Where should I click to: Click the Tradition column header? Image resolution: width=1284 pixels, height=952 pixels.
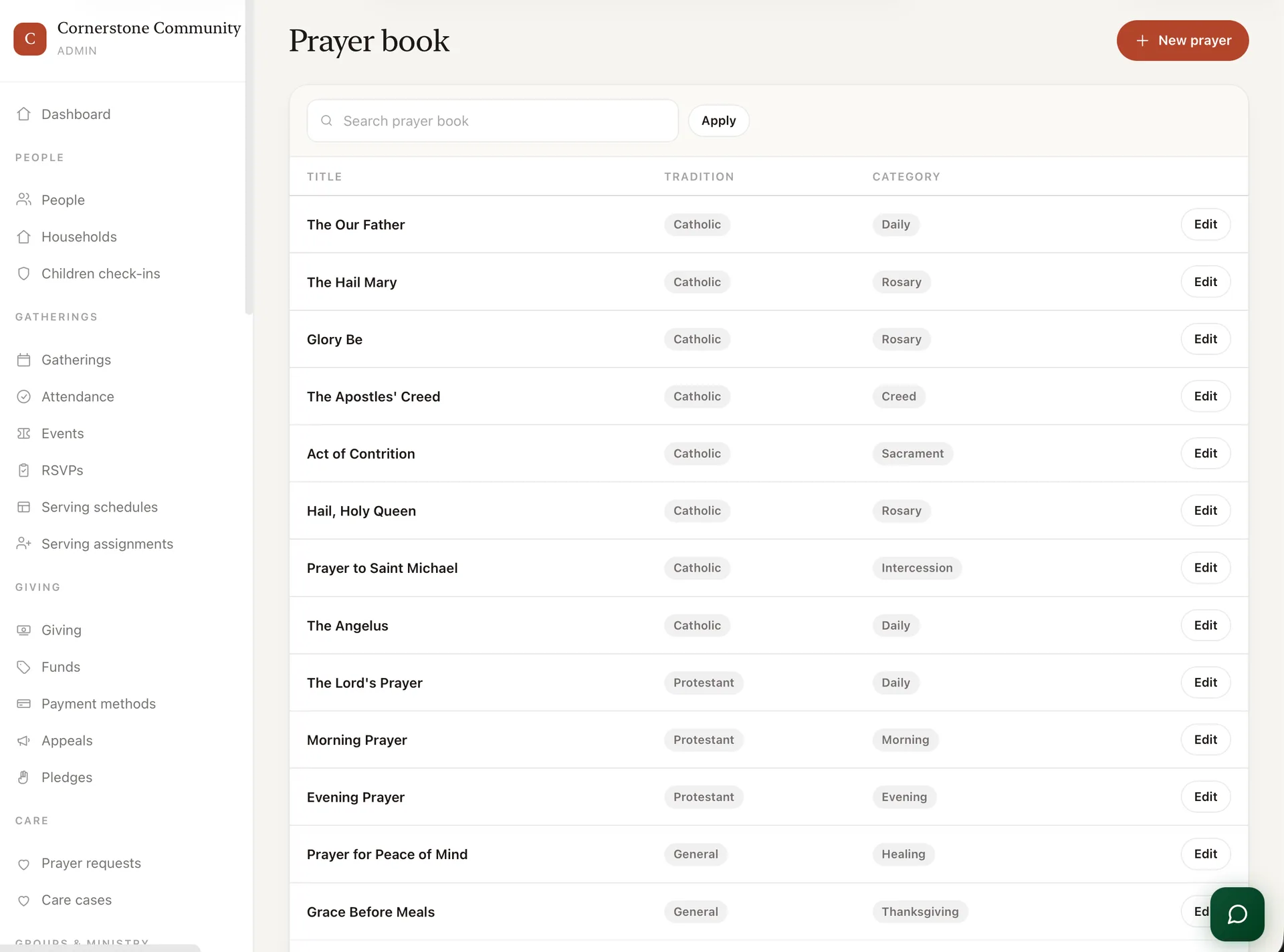click(x=699, y=176)
